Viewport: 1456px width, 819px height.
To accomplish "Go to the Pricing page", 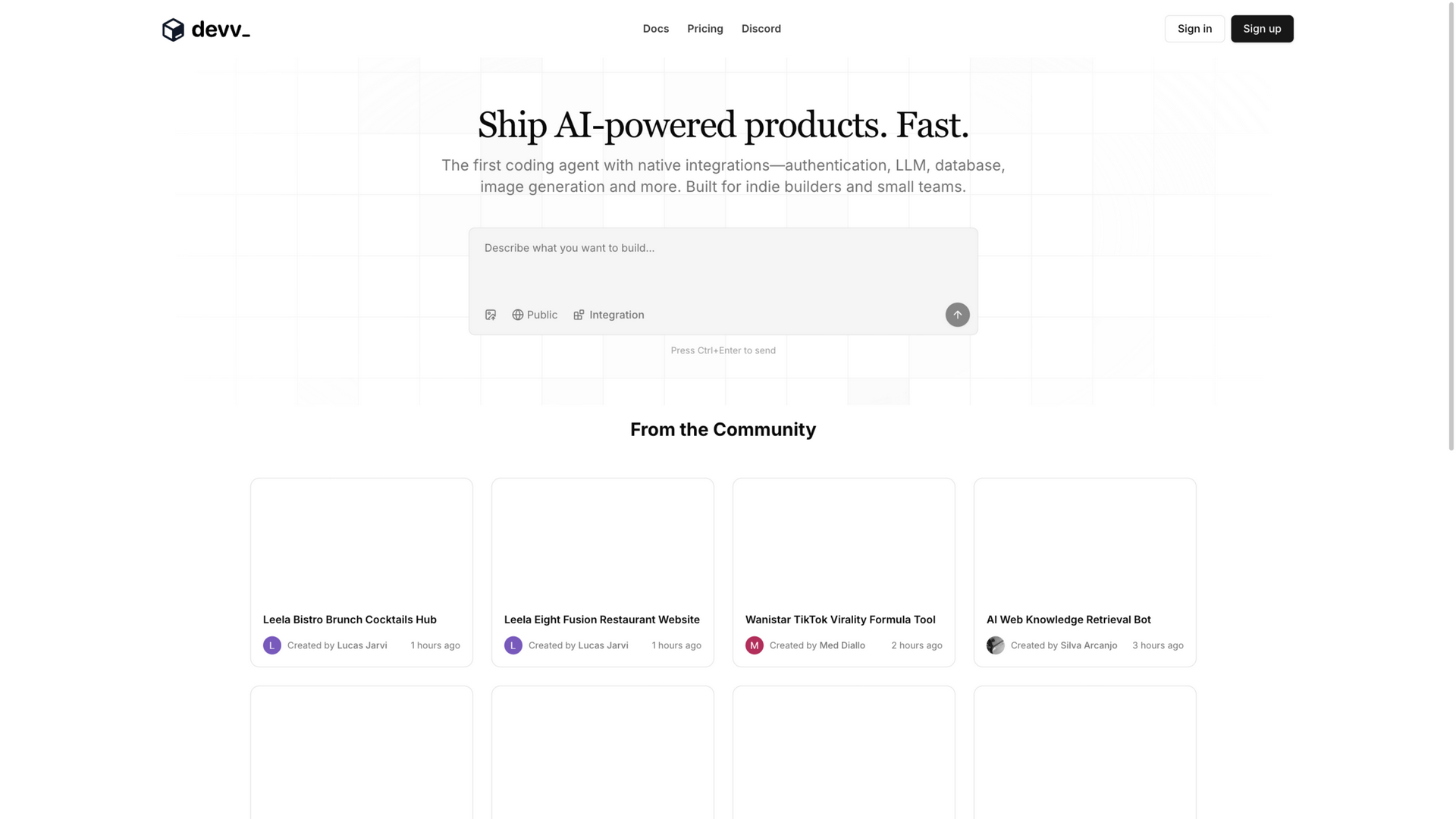I will tap(705, 29).
